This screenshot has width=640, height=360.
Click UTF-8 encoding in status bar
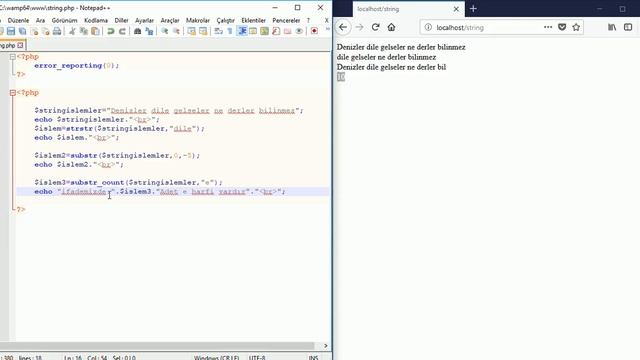point(257,357)
